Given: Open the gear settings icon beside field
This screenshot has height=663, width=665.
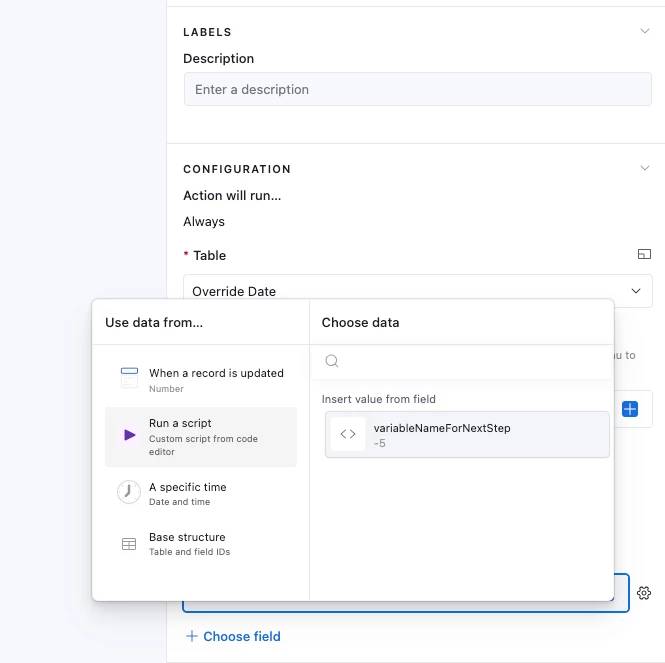Looking at the screenshot, I should click(644, 593).
